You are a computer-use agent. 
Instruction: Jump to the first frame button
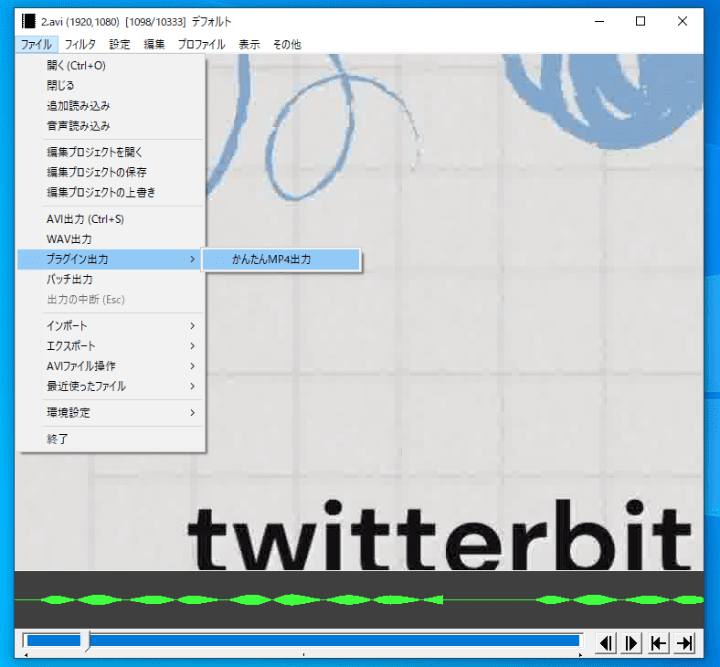tap(659, 642)
